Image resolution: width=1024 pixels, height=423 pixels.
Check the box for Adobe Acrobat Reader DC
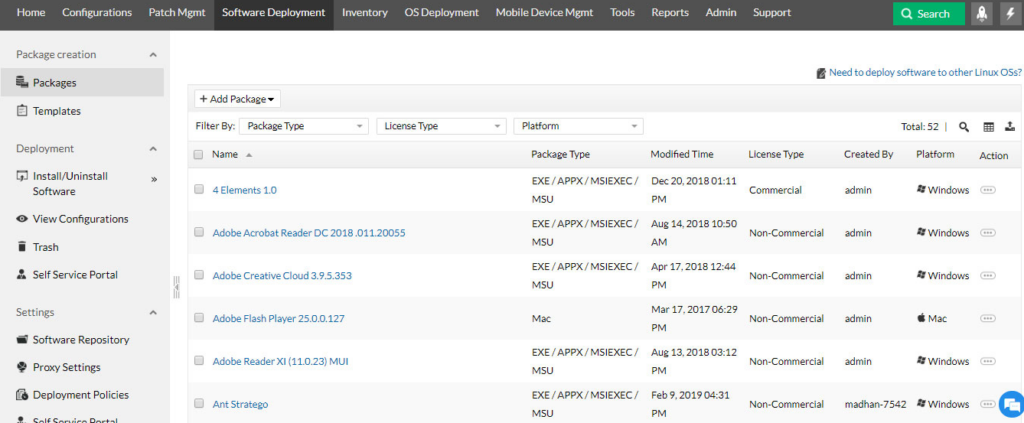click(x=199, y=232)
